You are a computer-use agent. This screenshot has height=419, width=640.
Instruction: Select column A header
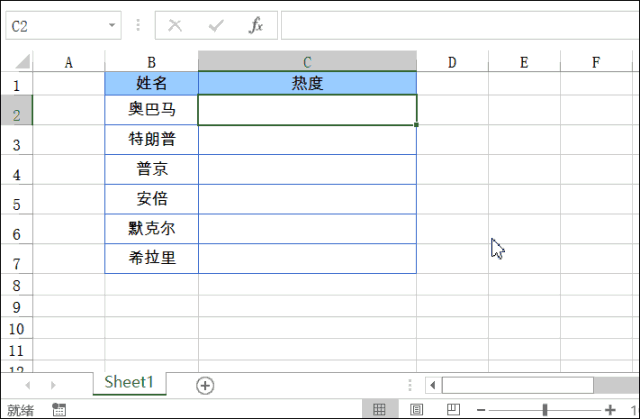(69, 62)
